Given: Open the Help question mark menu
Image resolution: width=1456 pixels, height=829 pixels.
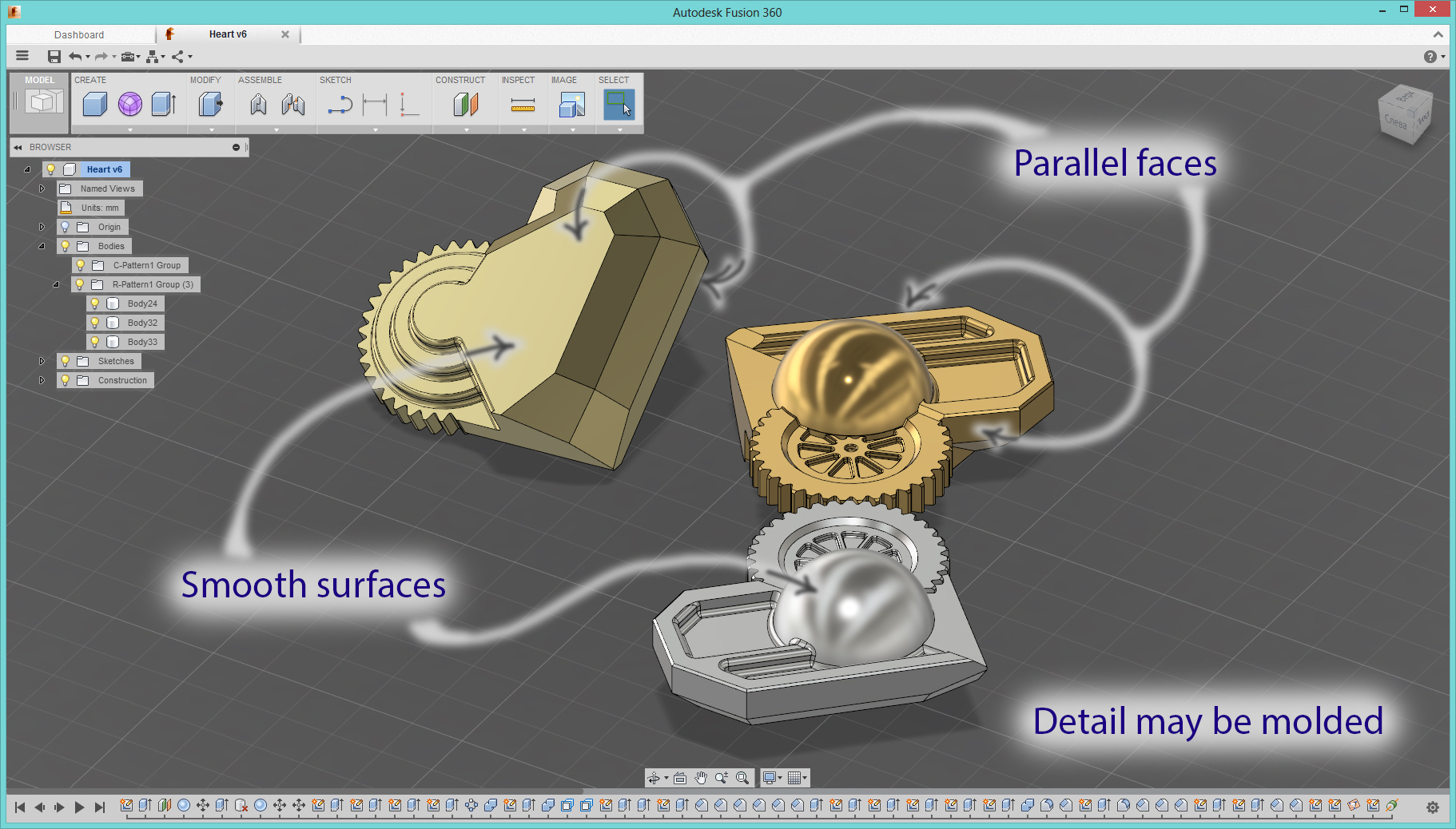Looking at the screenshot, I should click(x=1430, y=57).
